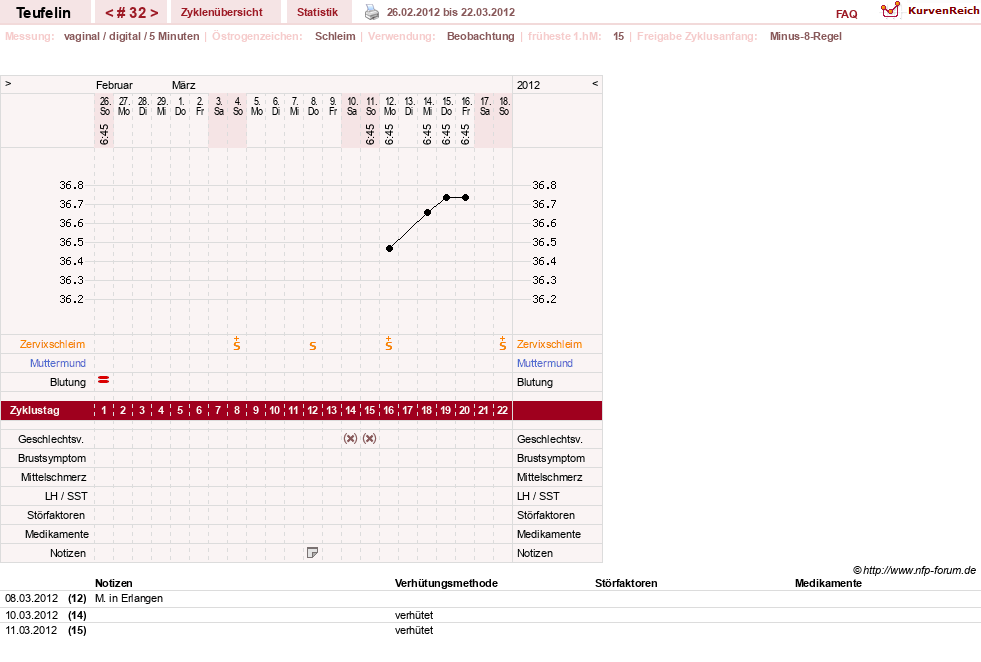The width and height of the screenshot is (981, 662).
Task: Go to the previous cycle with the '<' arrow beside # 32
Action: pyautogui.click(x=109, y=13)
